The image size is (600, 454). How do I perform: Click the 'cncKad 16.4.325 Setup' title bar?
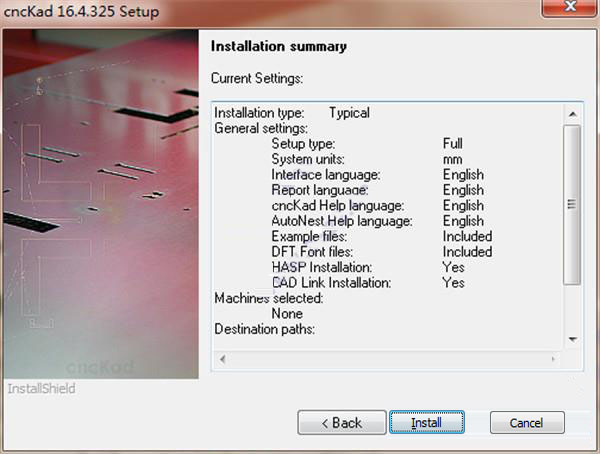pyautogui.click(x=81, y=11)
